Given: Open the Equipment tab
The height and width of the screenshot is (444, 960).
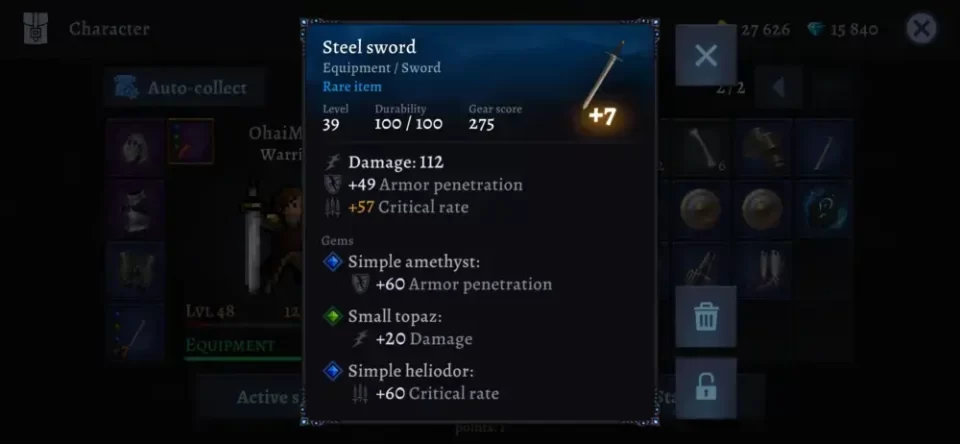Looking at the screenshot, I should click(230, 345).
